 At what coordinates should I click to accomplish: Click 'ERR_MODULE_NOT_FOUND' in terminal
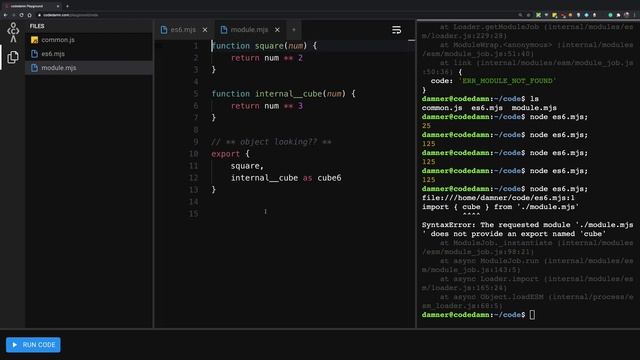pyautogui.click(x=507, y=81)
